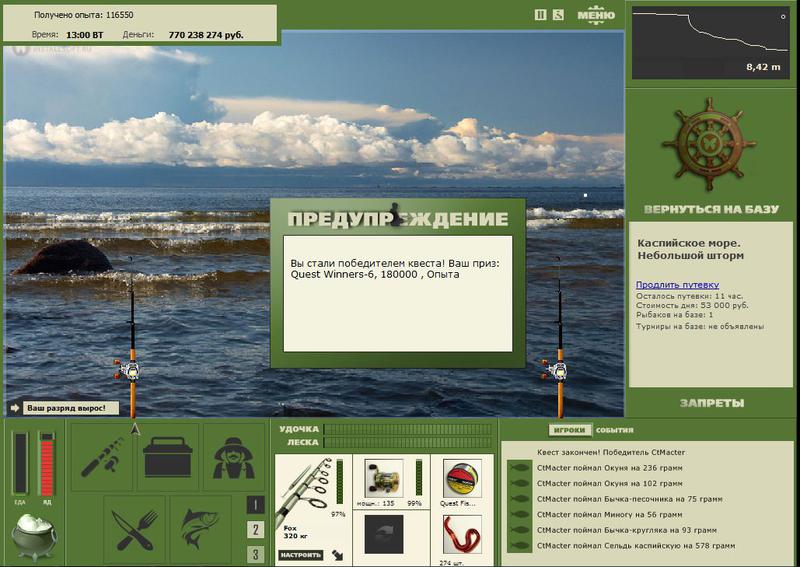Click fish icon beside Бычка-песочника на 75 грамм
Screen dimensions: 800x567
(x=519, y=499)
